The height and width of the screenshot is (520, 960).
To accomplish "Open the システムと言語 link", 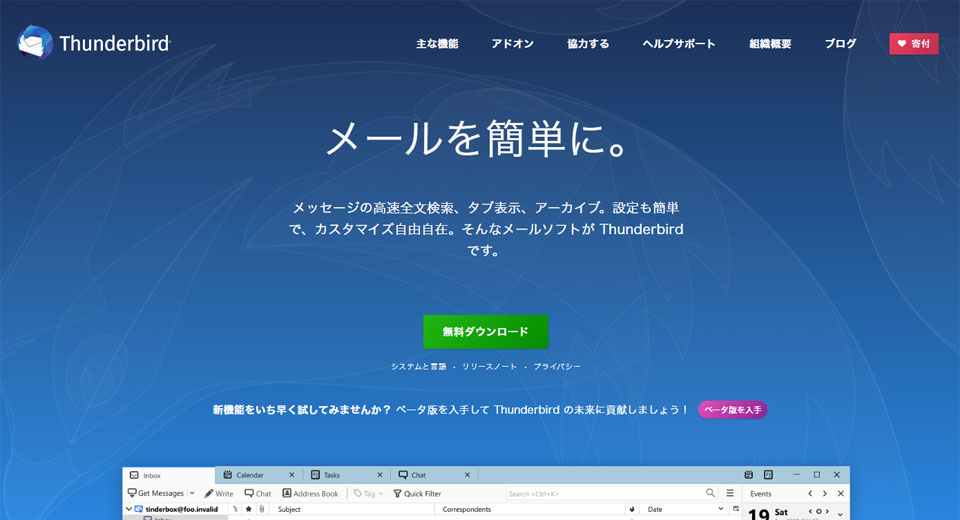I will point(419,366).
